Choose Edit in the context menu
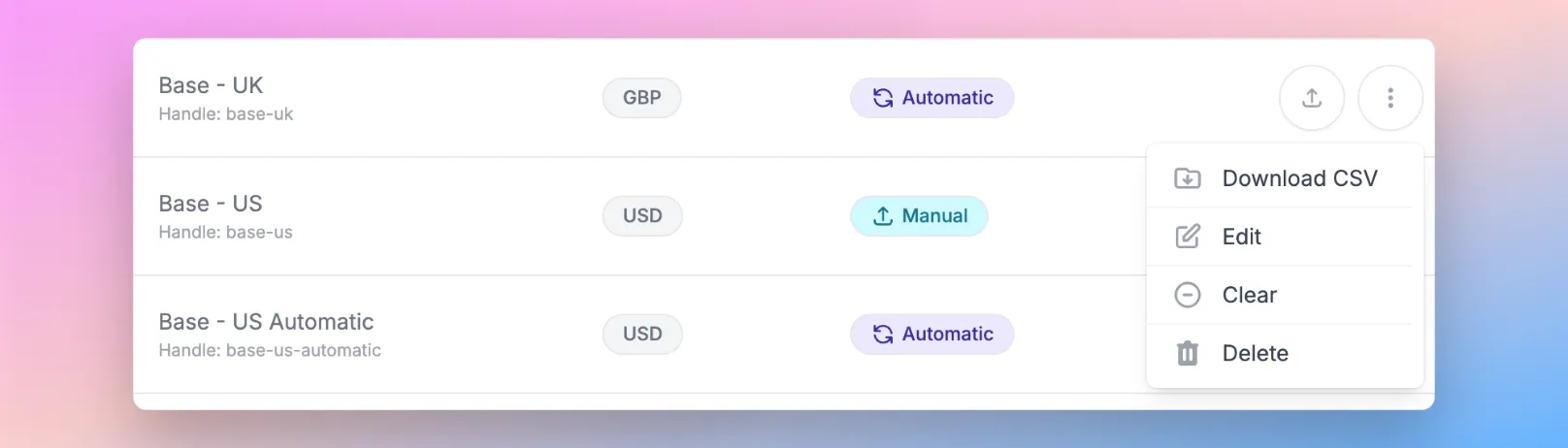Image resolution: width=1568 pixels, height=448 pixels. click(1285, 237)
